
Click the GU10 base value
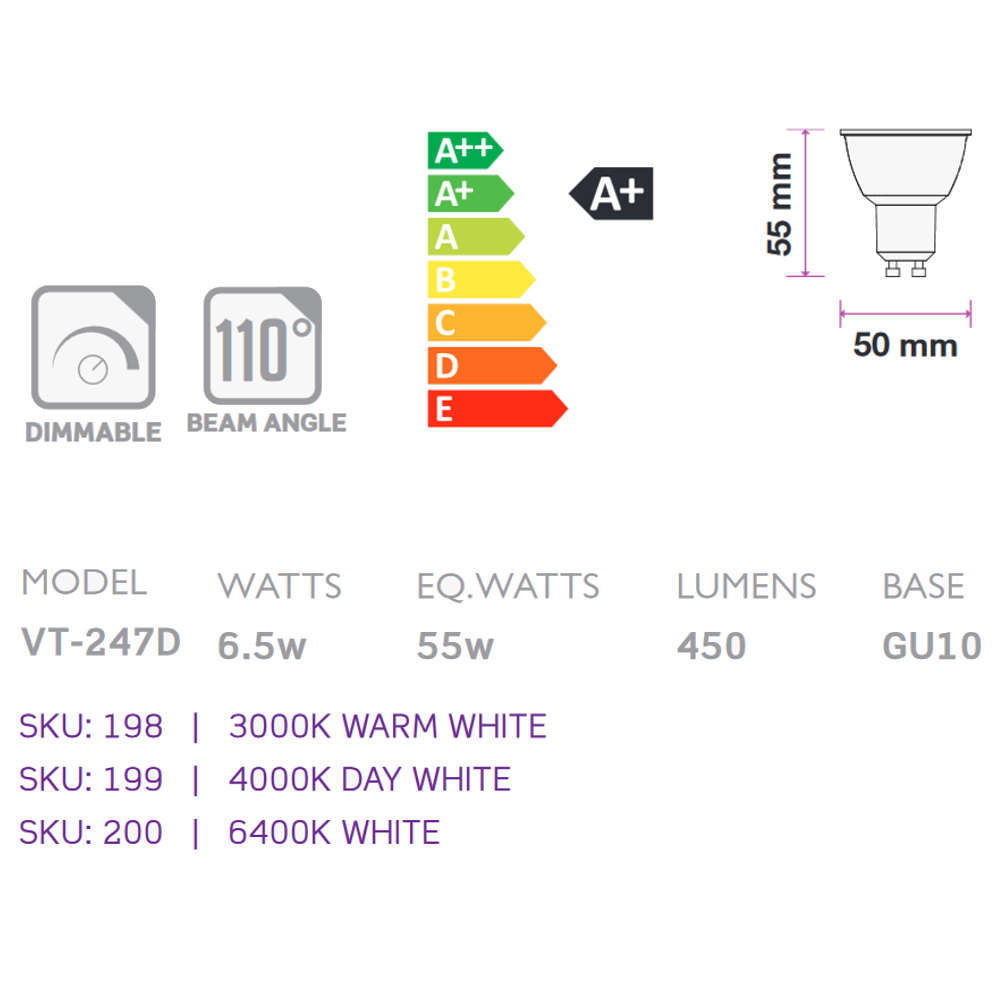pyautogui.click(x=932, y=645)
